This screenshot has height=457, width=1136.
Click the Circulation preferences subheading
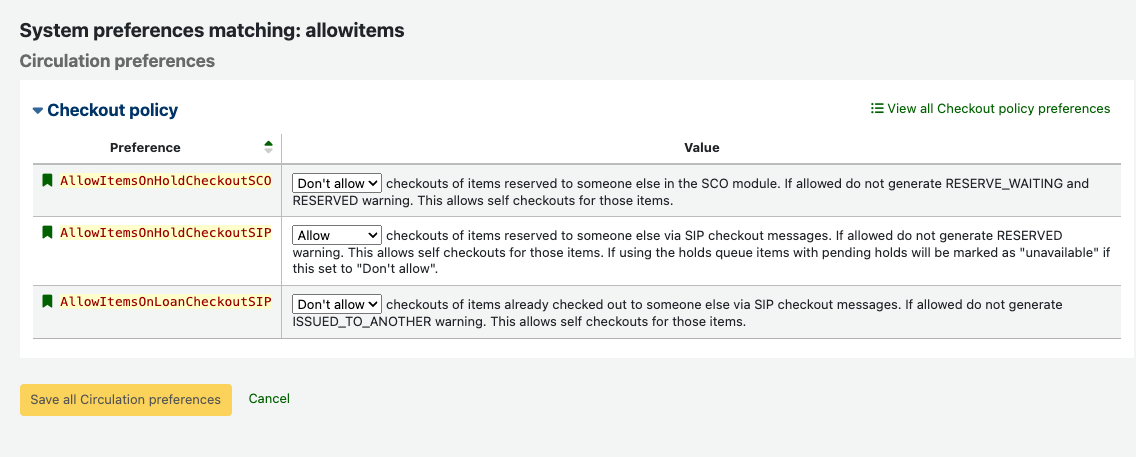(x=117, y=61)
